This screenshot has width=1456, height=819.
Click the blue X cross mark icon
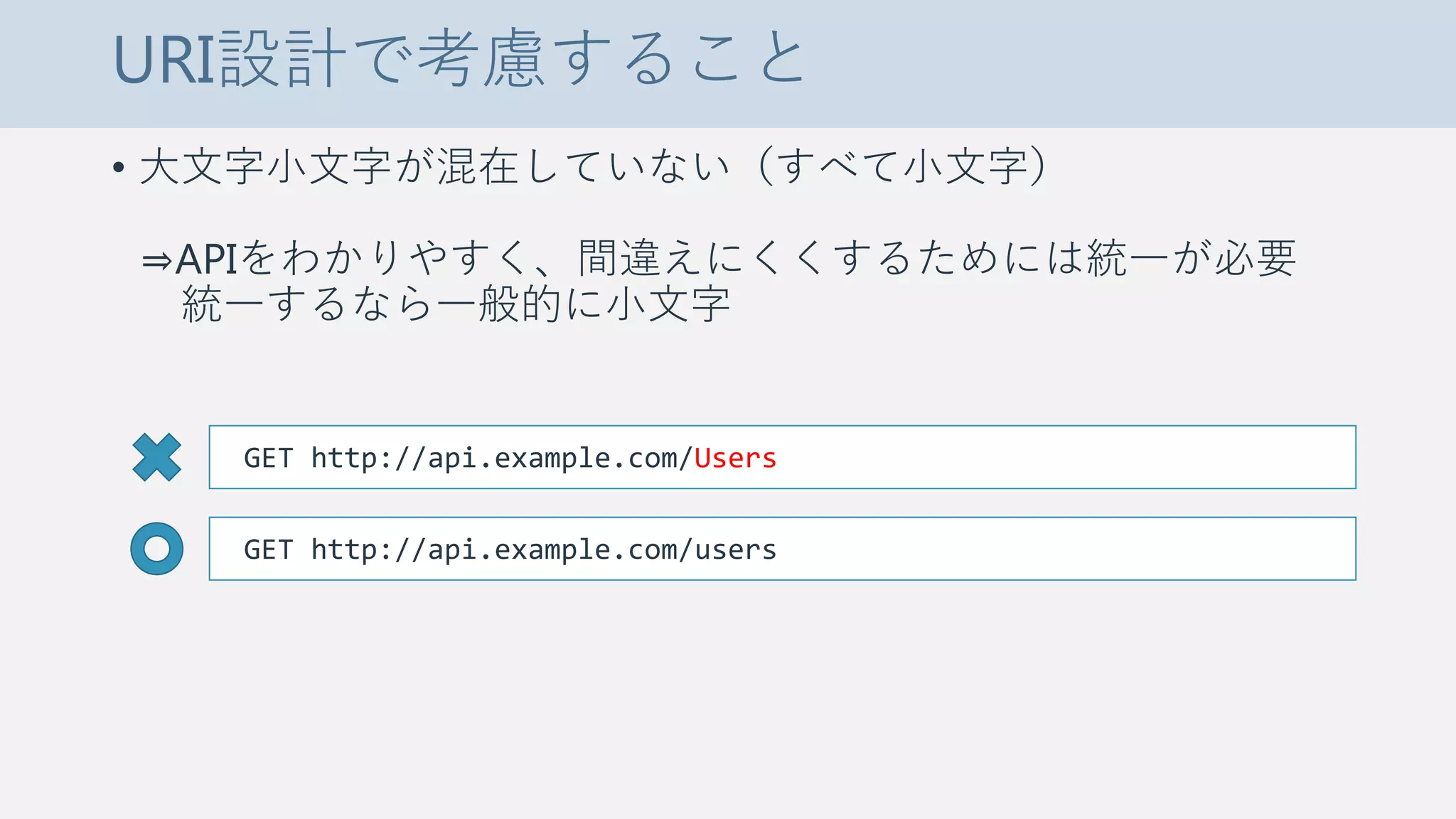(156, 457)
